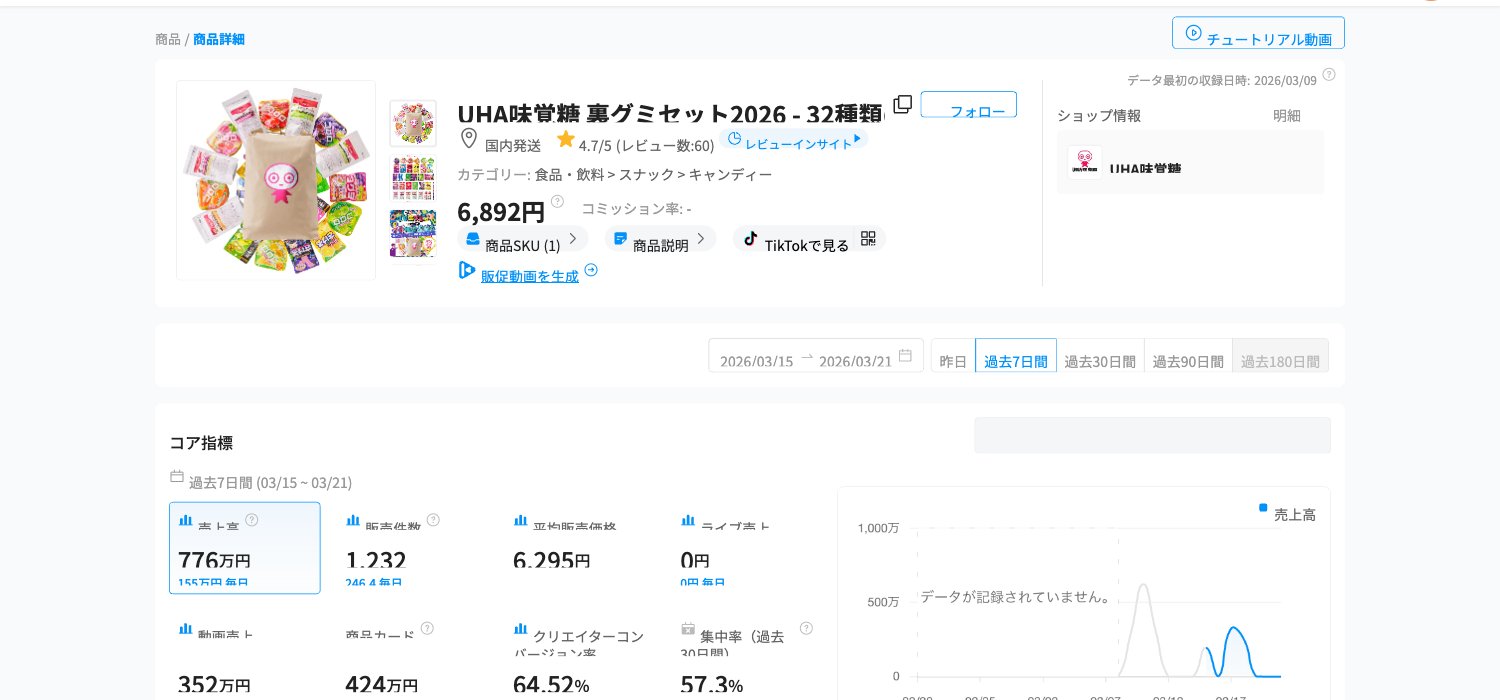1500x700 pixels.
Task: Click the note icon on 商品説明
Action: pyautogui.click(x=621, y=239)
